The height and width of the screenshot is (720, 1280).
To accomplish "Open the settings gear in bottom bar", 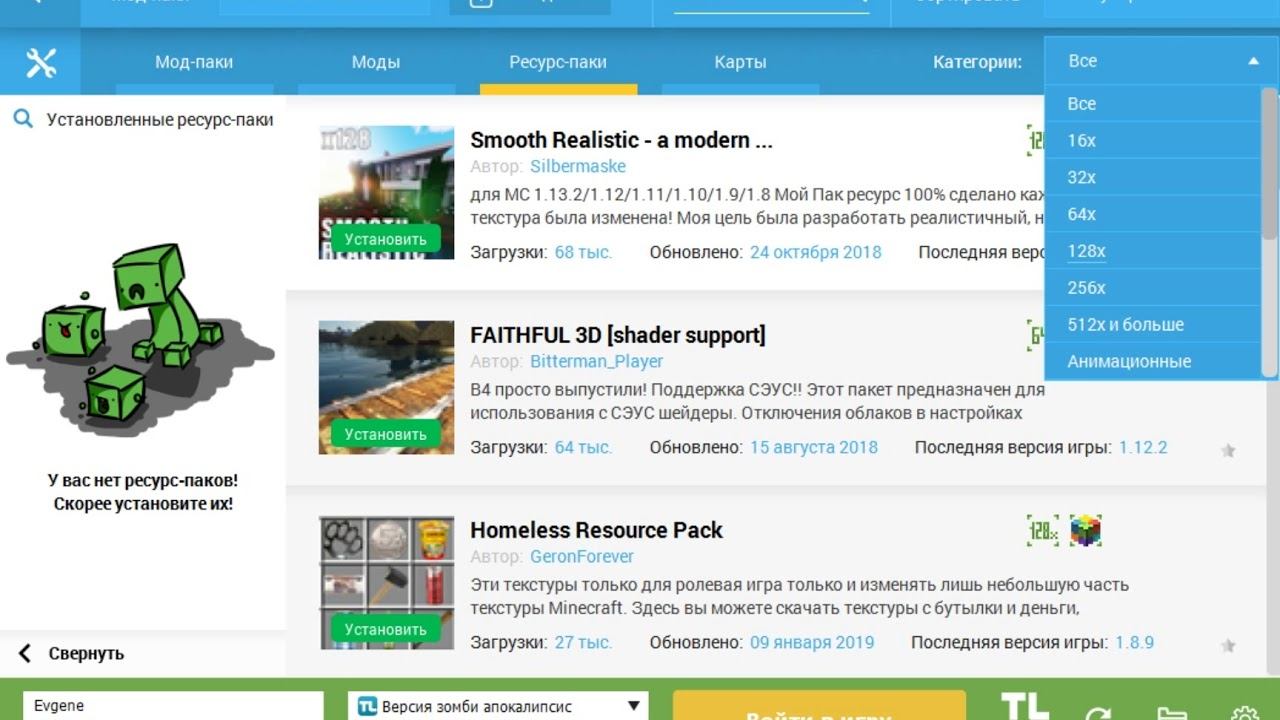I will click(1245, 714).
